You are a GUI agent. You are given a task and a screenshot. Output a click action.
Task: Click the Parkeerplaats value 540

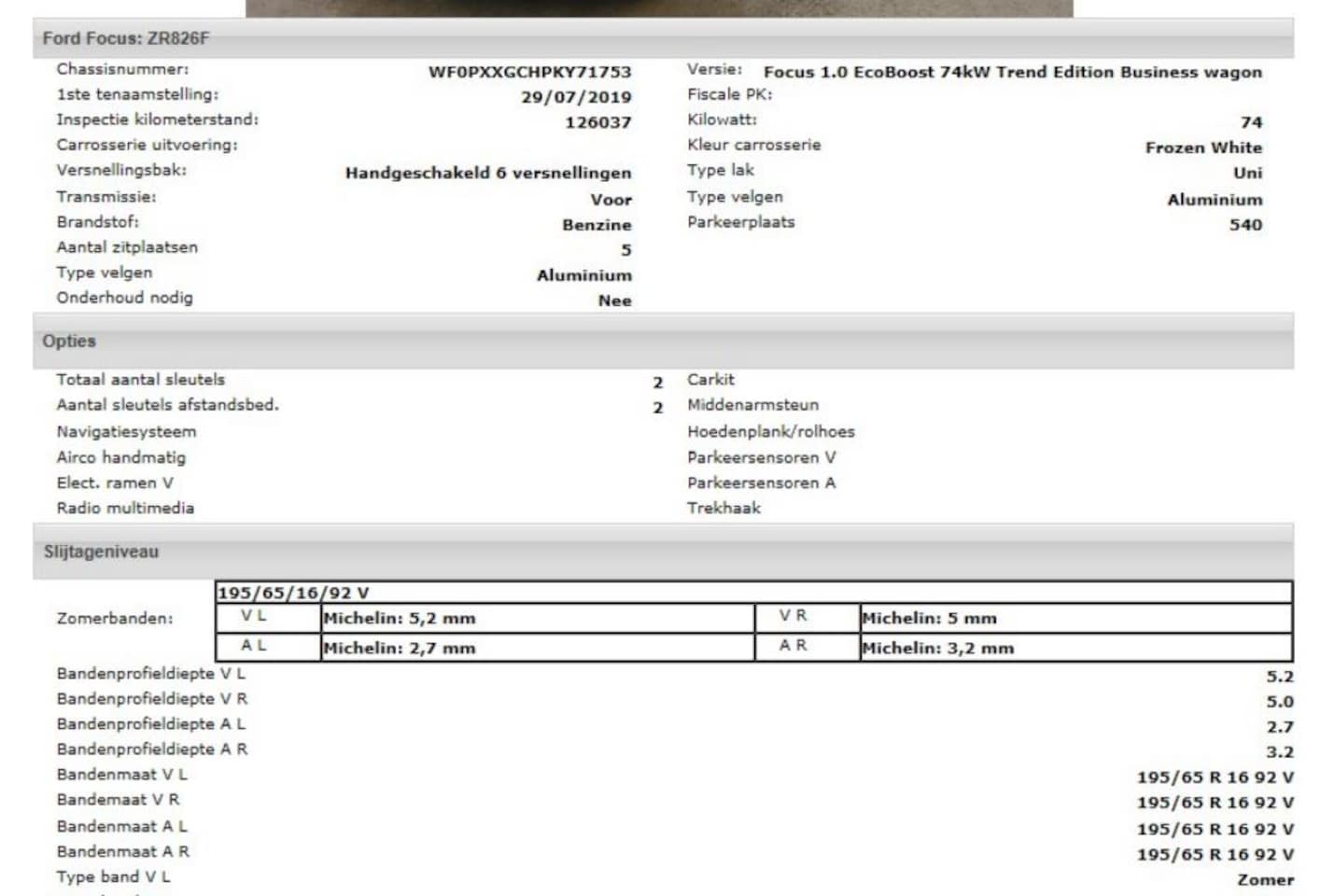pyautogui.click(x=1245, y=225)
